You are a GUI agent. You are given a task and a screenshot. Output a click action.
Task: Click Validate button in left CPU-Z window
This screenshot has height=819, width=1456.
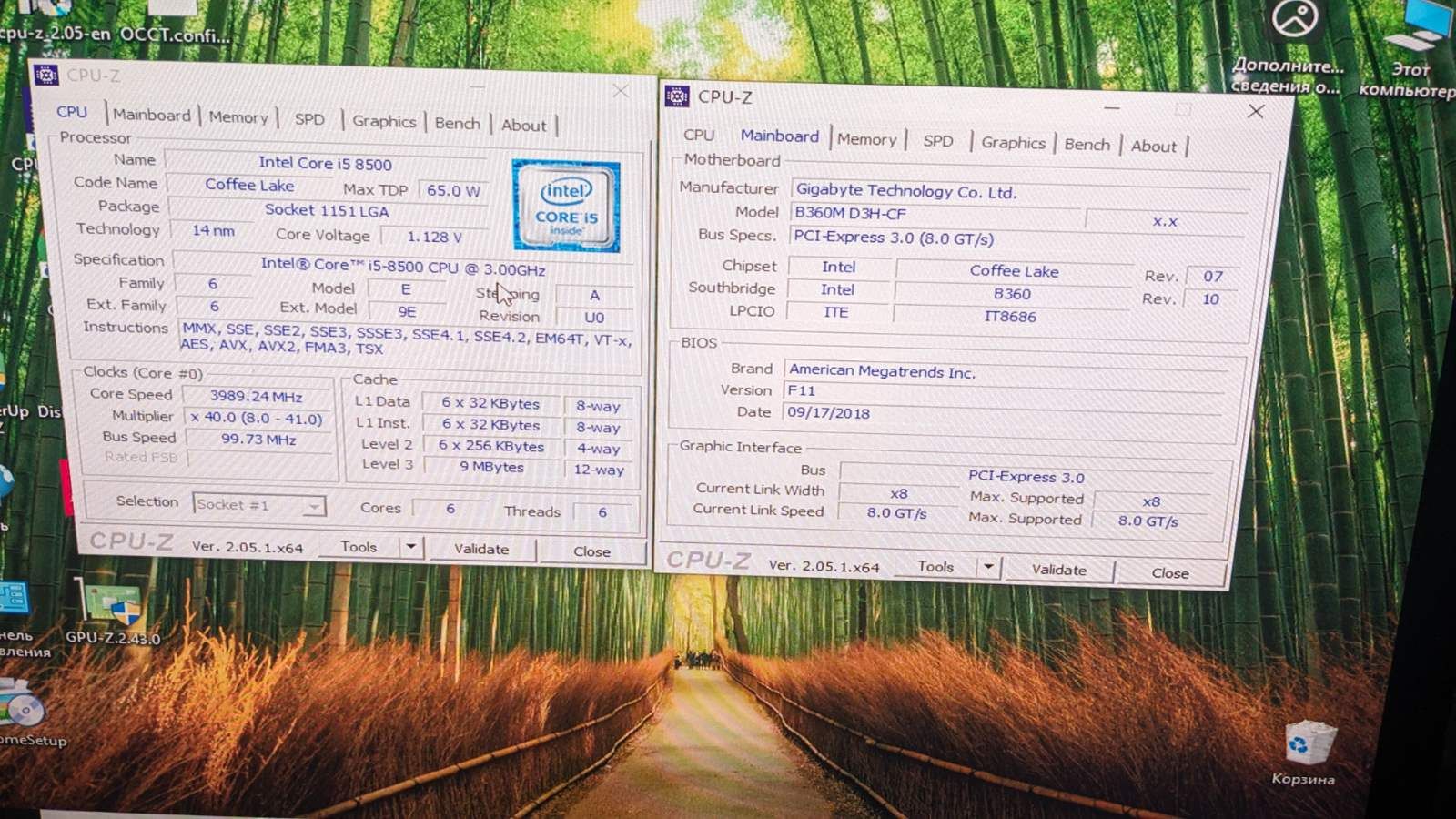click(x=481, y=549)
